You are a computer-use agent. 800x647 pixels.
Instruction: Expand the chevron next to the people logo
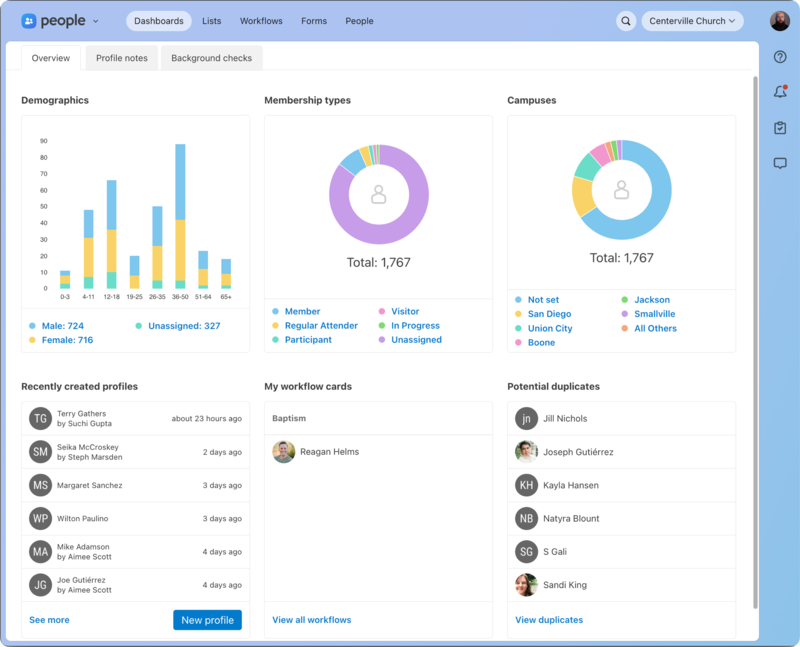tap(94, 20)
